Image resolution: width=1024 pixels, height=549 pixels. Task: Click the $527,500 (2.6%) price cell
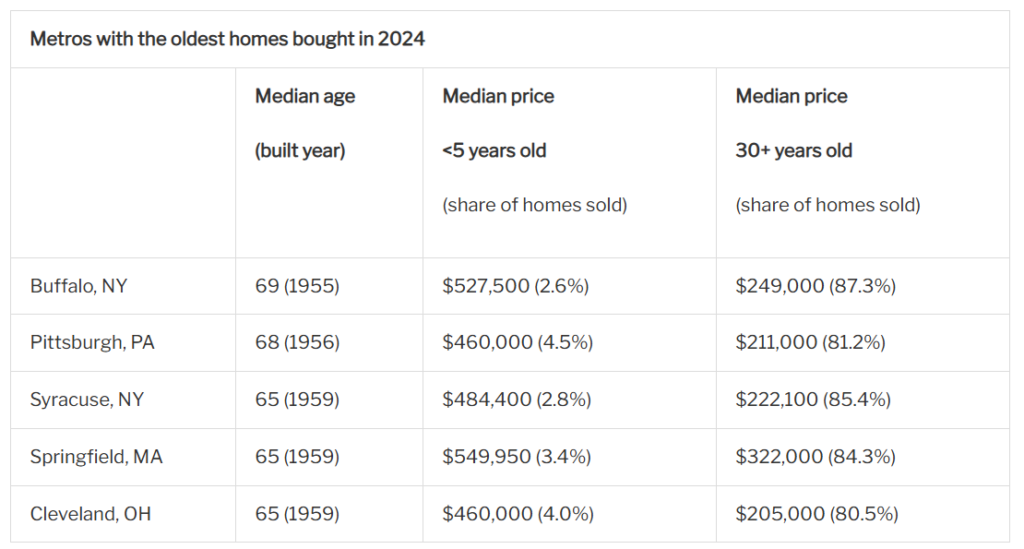click(x=515, y=286)
